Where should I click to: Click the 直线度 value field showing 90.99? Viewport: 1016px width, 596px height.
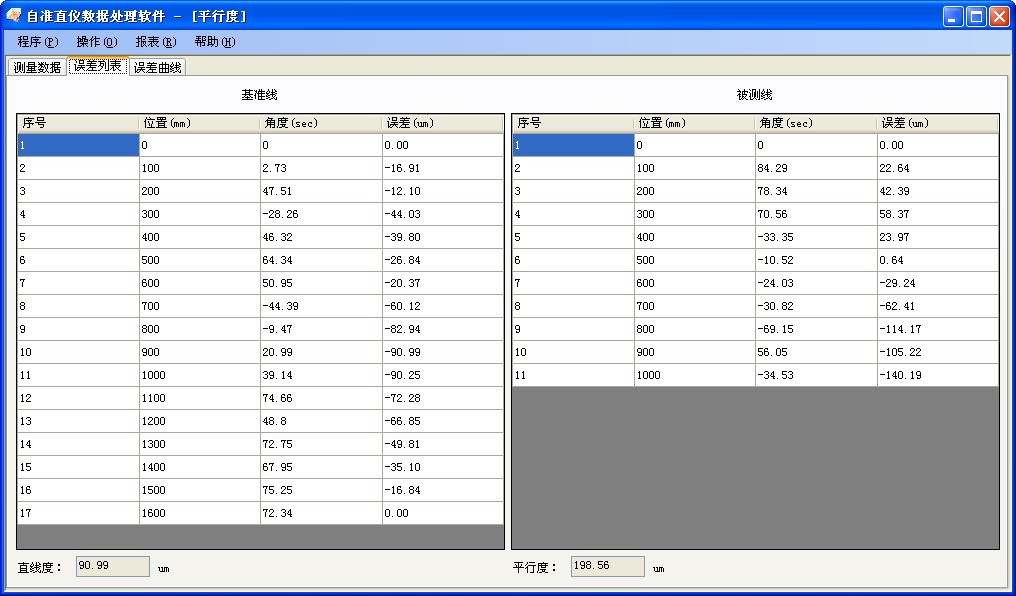tap(112, 566)
